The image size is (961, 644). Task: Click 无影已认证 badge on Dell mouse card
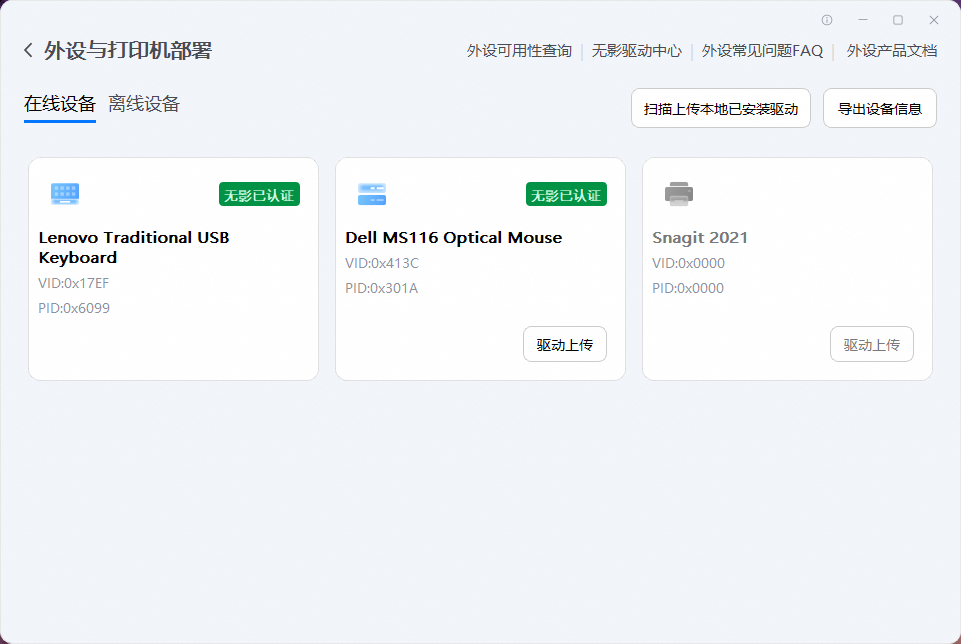pos(566,194)
